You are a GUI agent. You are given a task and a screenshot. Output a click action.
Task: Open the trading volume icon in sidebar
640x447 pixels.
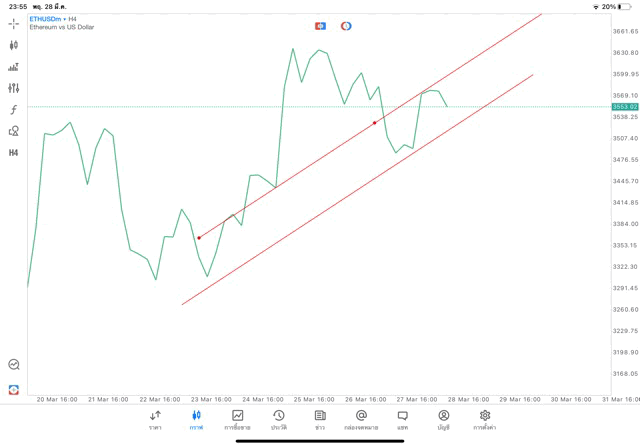point(14,67)
